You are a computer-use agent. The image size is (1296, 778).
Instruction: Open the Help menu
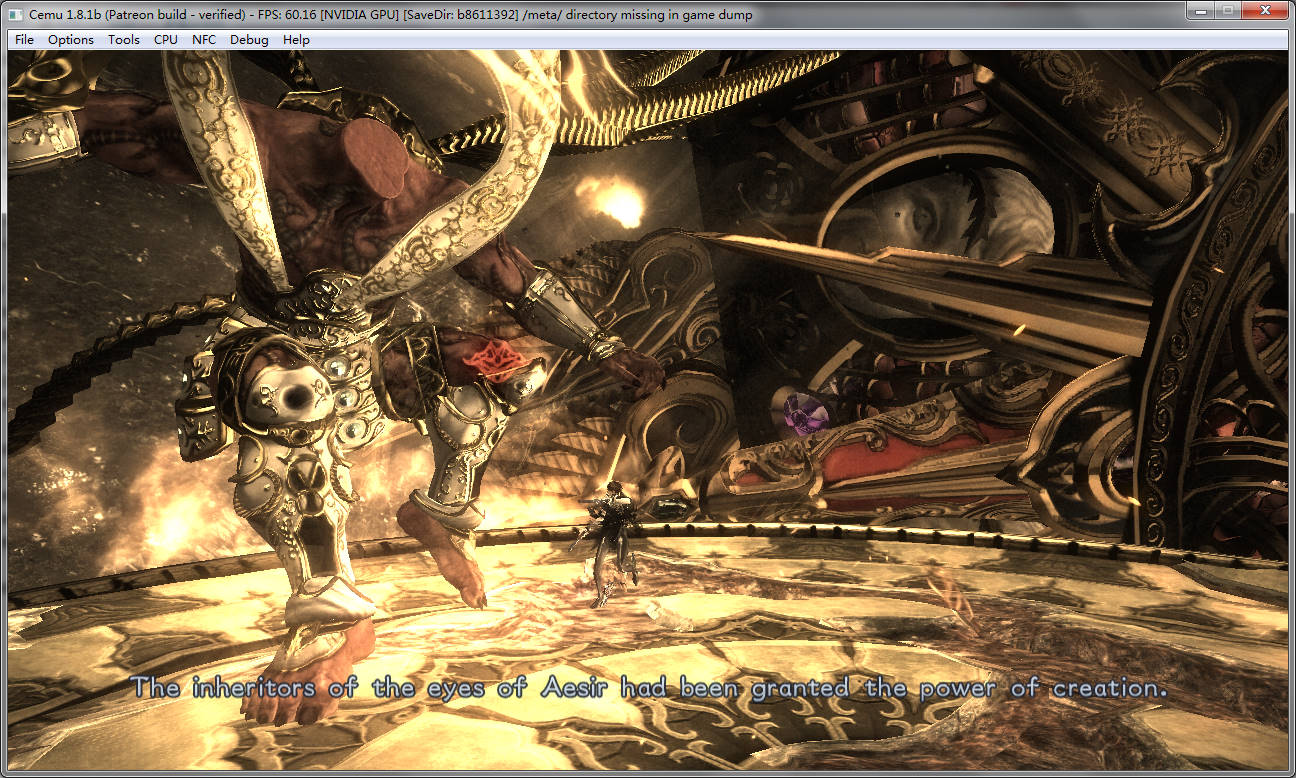pyautogui.click(x=296, y=40)
